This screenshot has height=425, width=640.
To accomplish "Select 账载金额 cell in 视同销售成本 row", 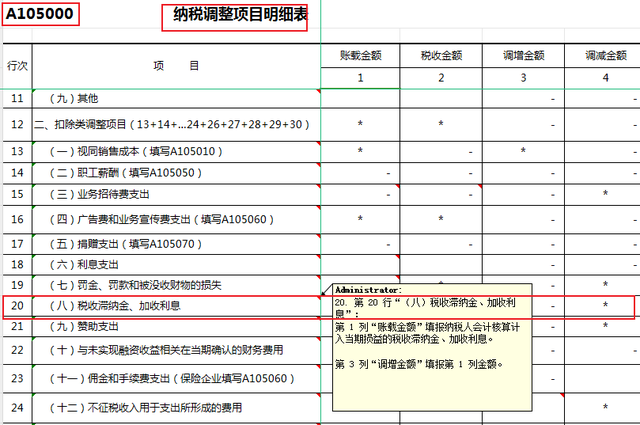I will 360,151.
